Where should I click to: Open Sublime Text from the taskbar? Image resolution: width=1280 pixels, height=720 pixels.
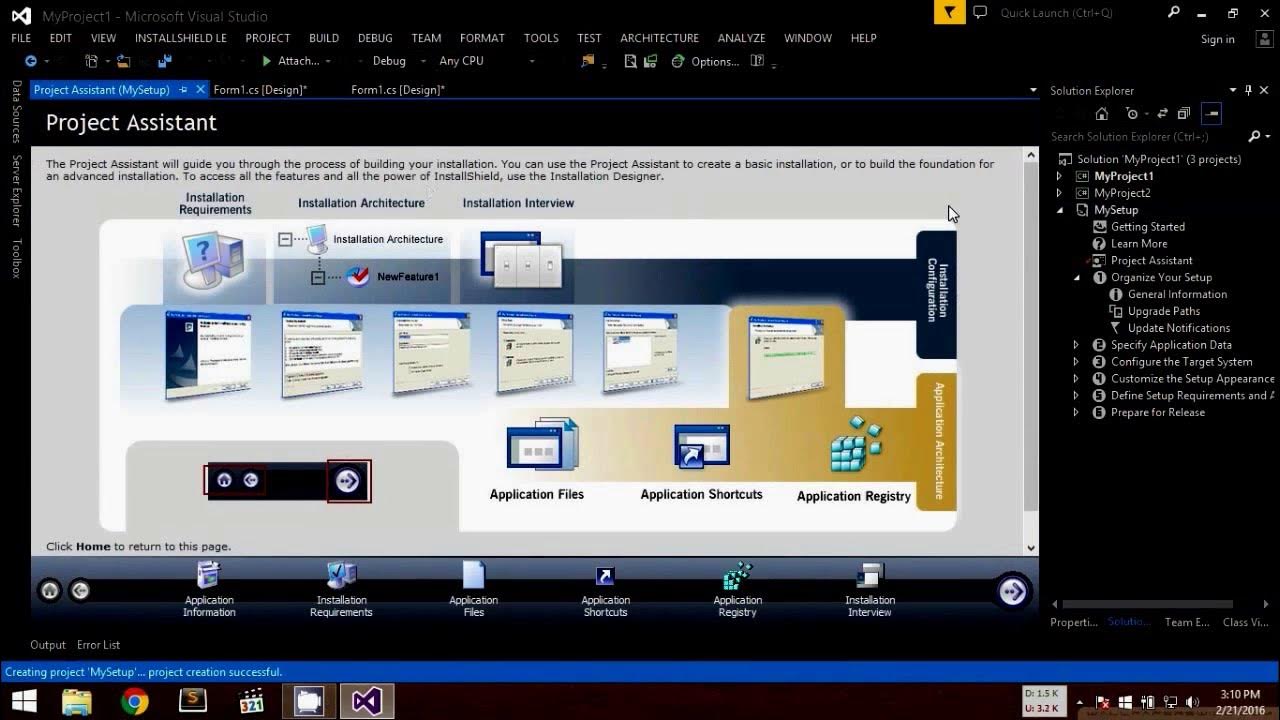(x=193, y=702)
